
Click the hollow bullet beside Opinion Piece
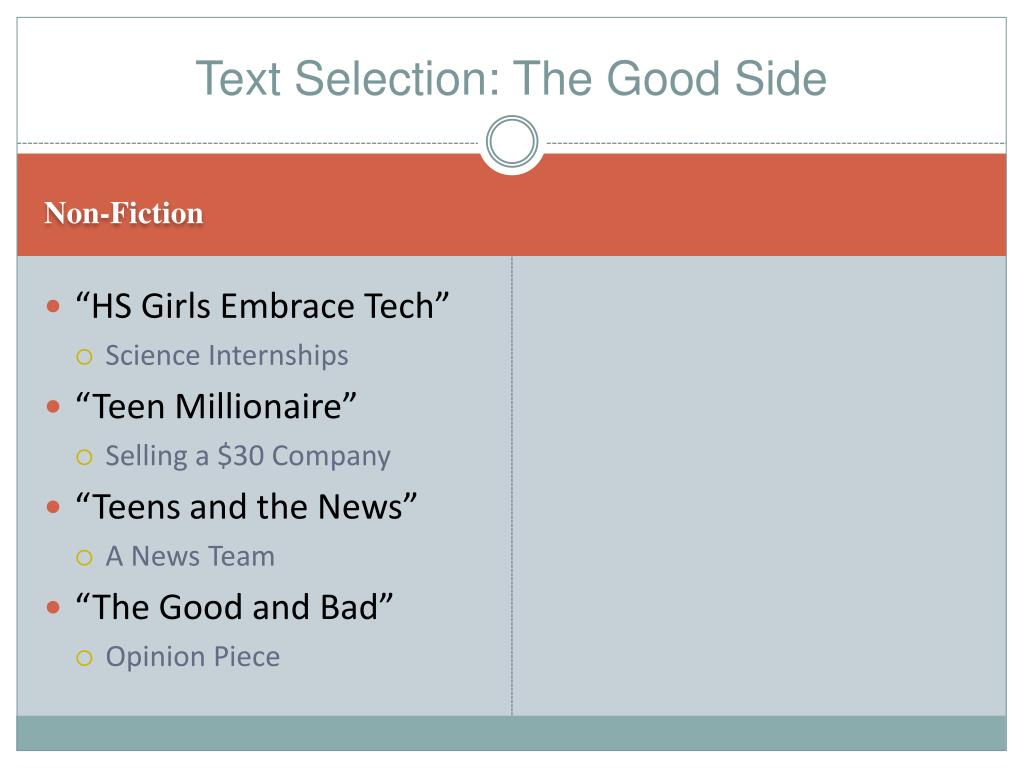[84, 658]
